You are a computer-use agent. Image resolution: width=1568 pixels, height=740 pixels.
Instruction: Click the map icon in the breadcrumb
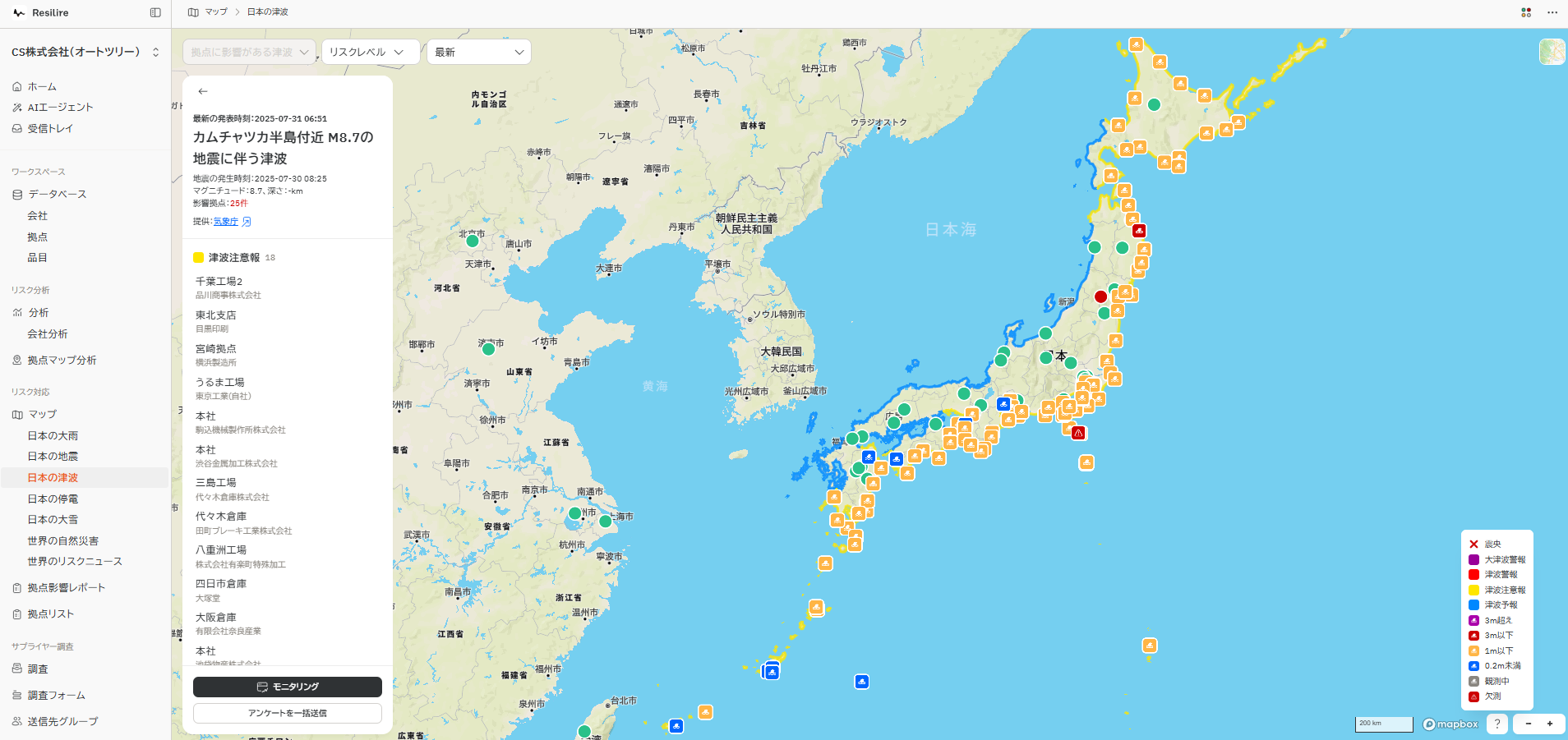(193, 12)
